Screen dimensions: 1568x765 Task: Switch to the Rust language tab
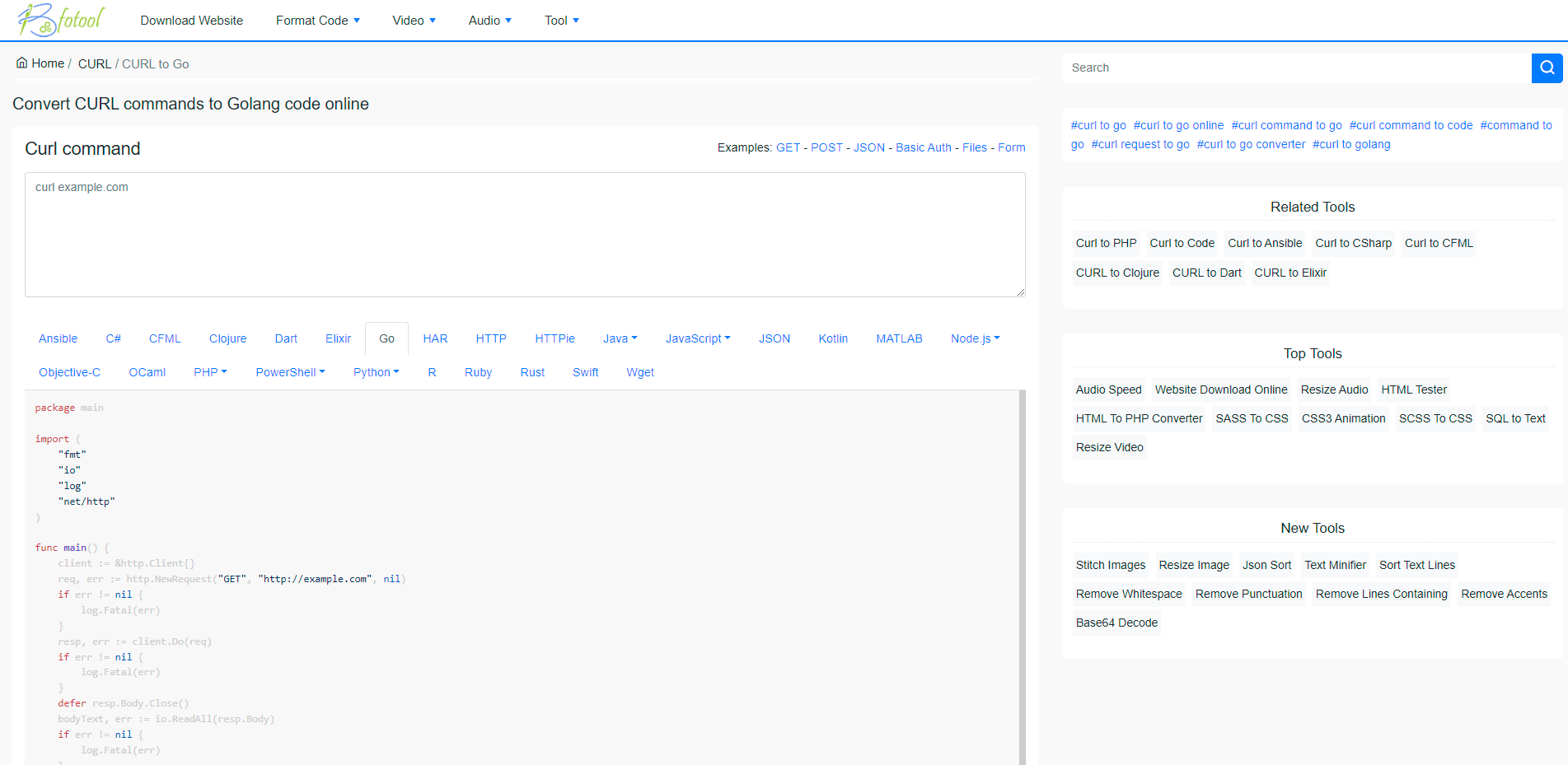pyautogui.click(x=531, y=372)
